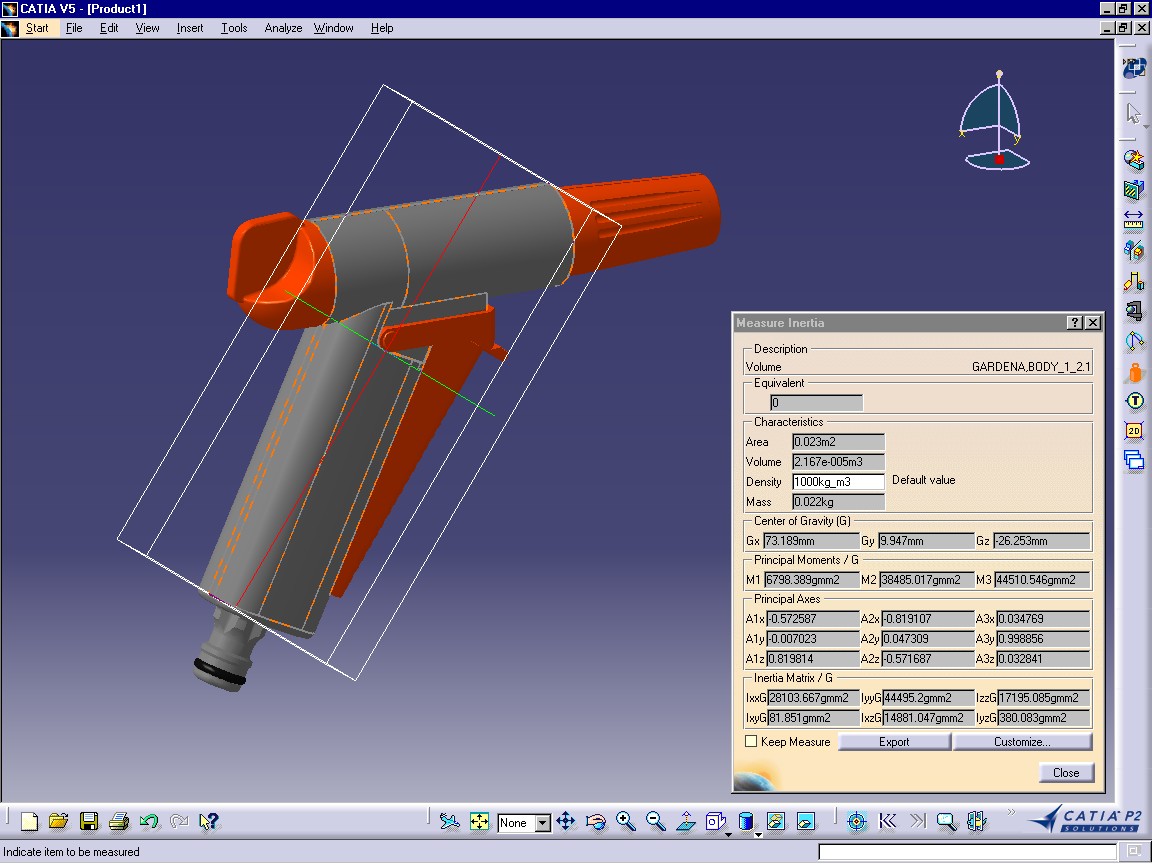1152x864 pixels.
Task: Click the Zoom In magnifier icon
Action: (626, 822)
